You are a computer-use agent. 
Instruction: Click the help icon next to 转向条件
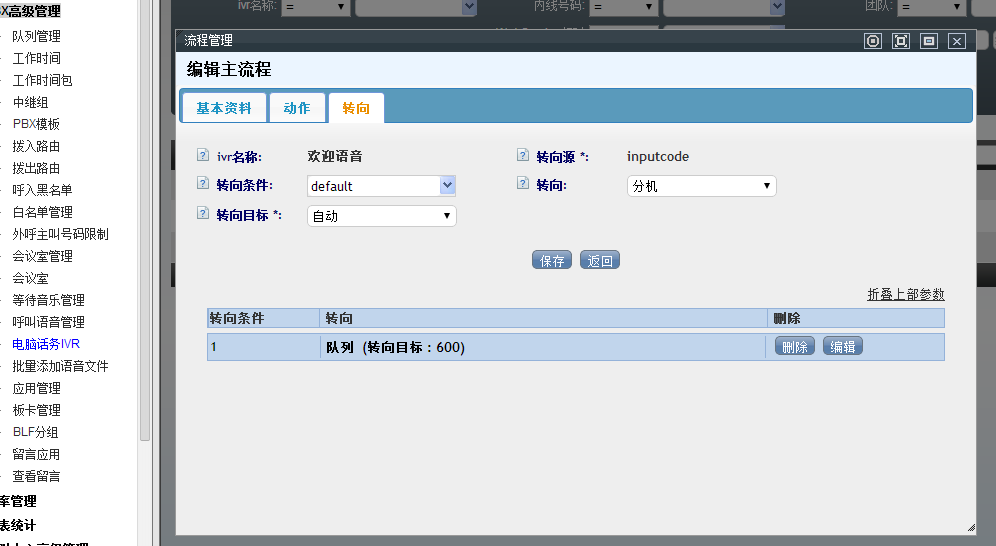click(x=203, y=185)
